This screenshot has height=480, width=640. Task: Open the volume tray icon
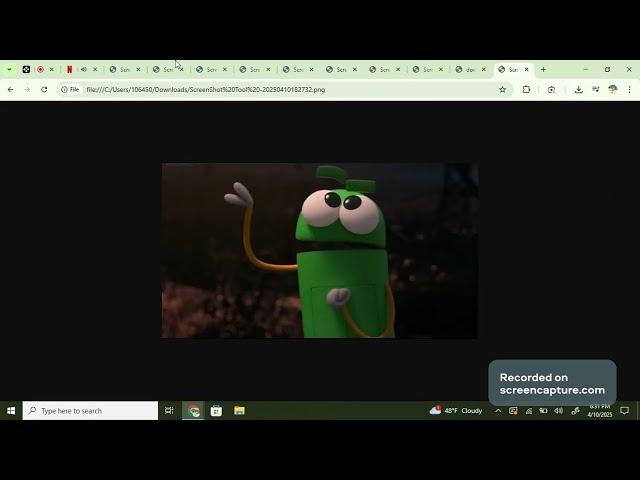click(x=558, y=411)
